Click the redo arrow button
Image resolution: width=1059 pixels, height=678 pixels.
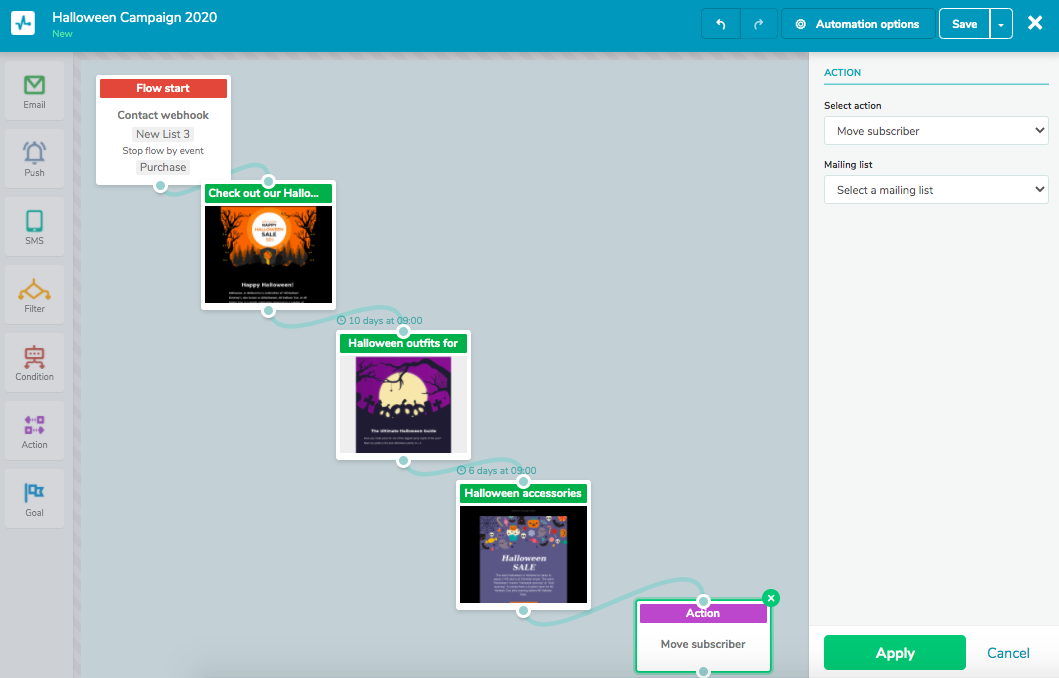tap(758, 24)
